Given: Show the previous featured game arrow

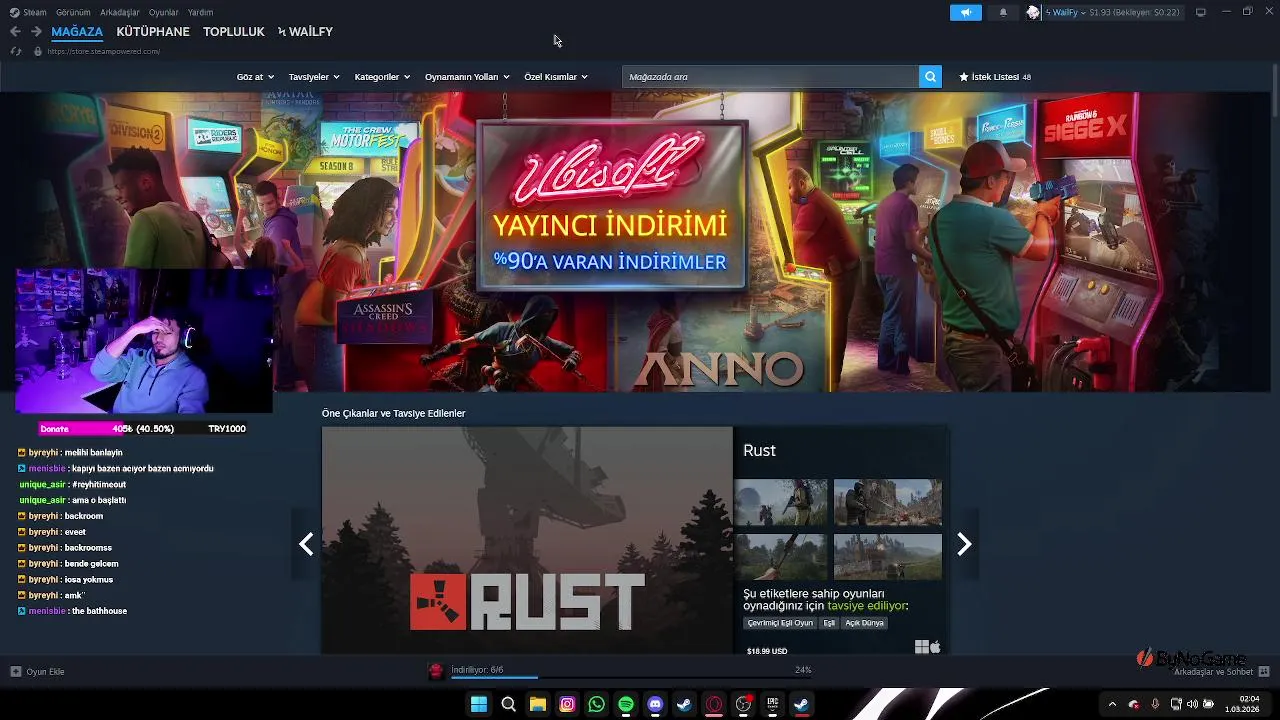Looking at the screenshot, I should [306, 544].
